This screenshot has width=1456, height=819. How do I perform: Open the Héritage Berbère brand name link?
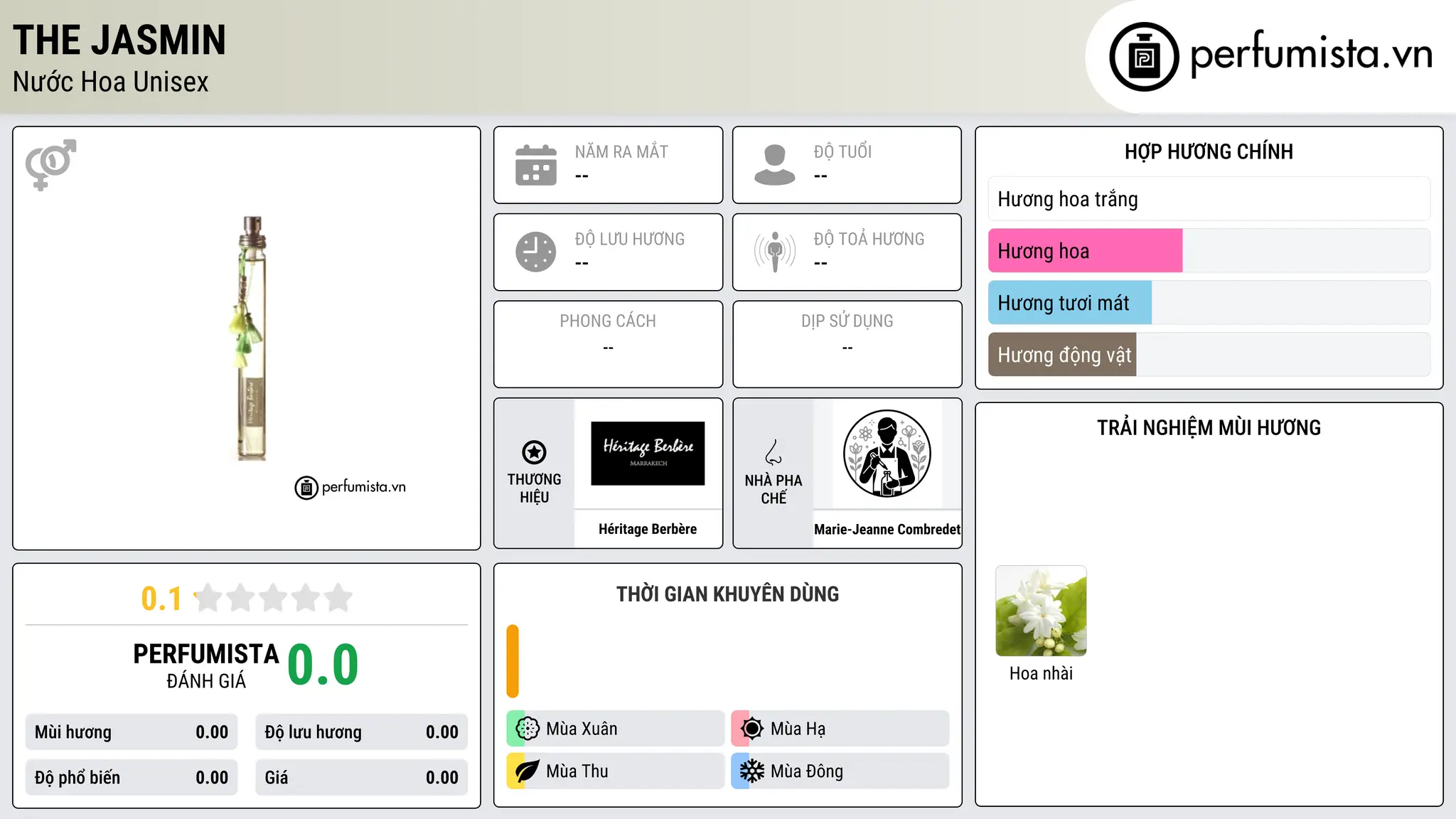coord(648,529)
